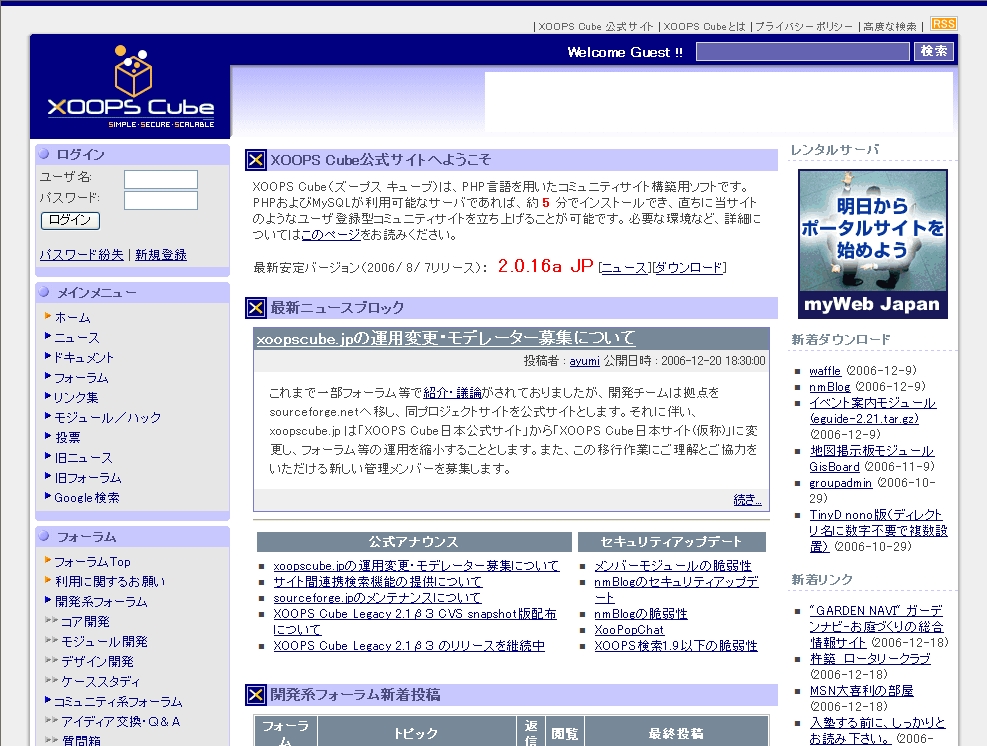
Task: Open イベント案内モジュール download link
Action: coord(872,410)
